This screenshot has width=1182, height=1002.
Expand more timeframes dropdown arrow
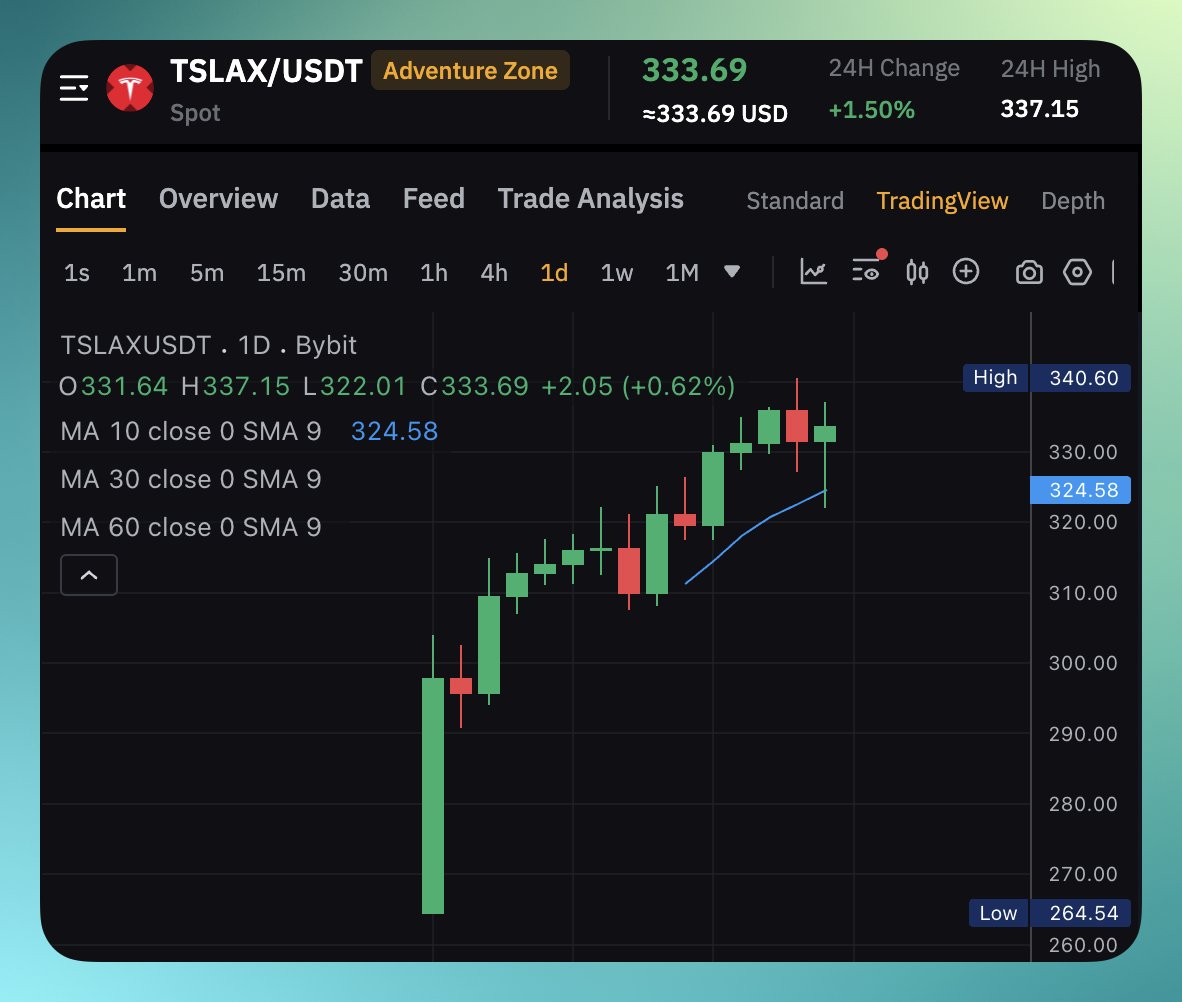click(732, 271)
